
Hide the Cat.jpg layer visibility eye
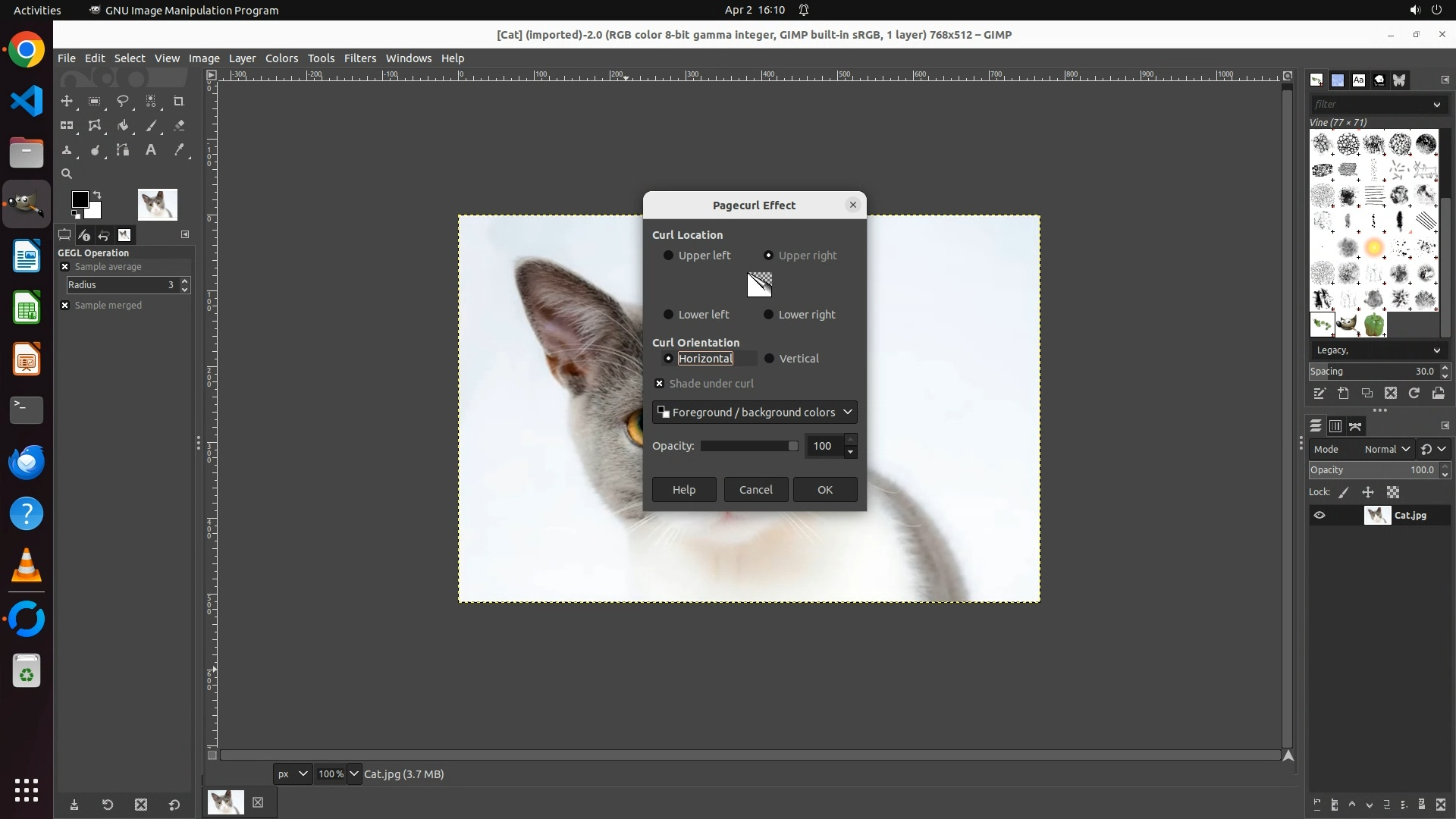pyautogui.click(x=1319, y=516)
